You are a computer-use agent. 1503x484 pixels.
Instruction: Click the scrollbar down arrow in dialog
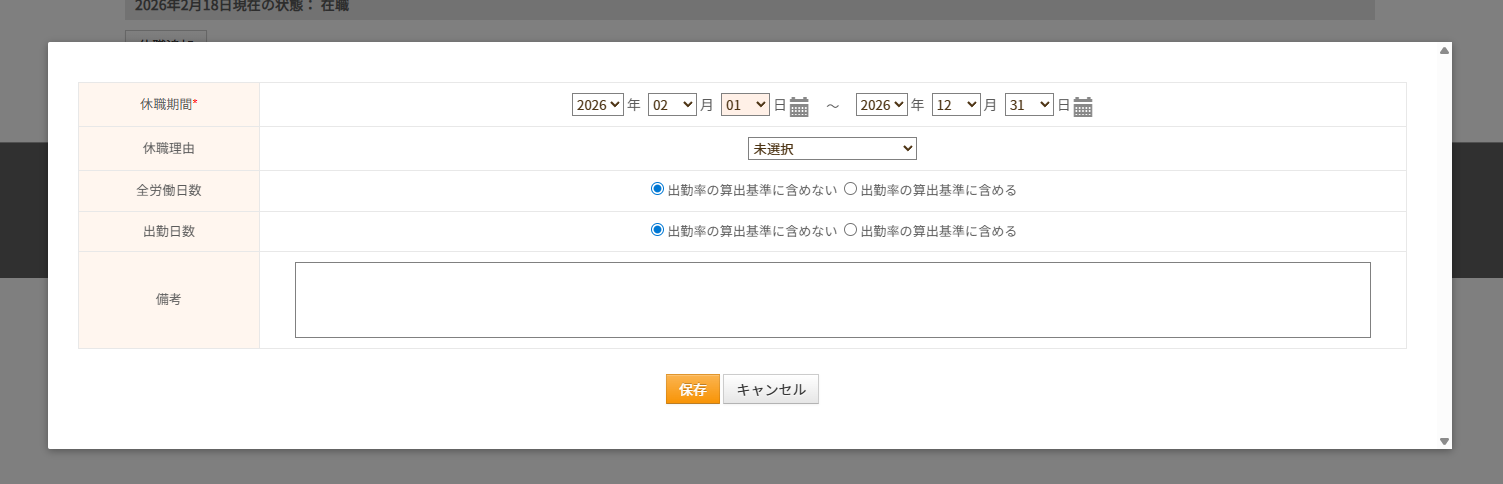tap(1444, 441)
